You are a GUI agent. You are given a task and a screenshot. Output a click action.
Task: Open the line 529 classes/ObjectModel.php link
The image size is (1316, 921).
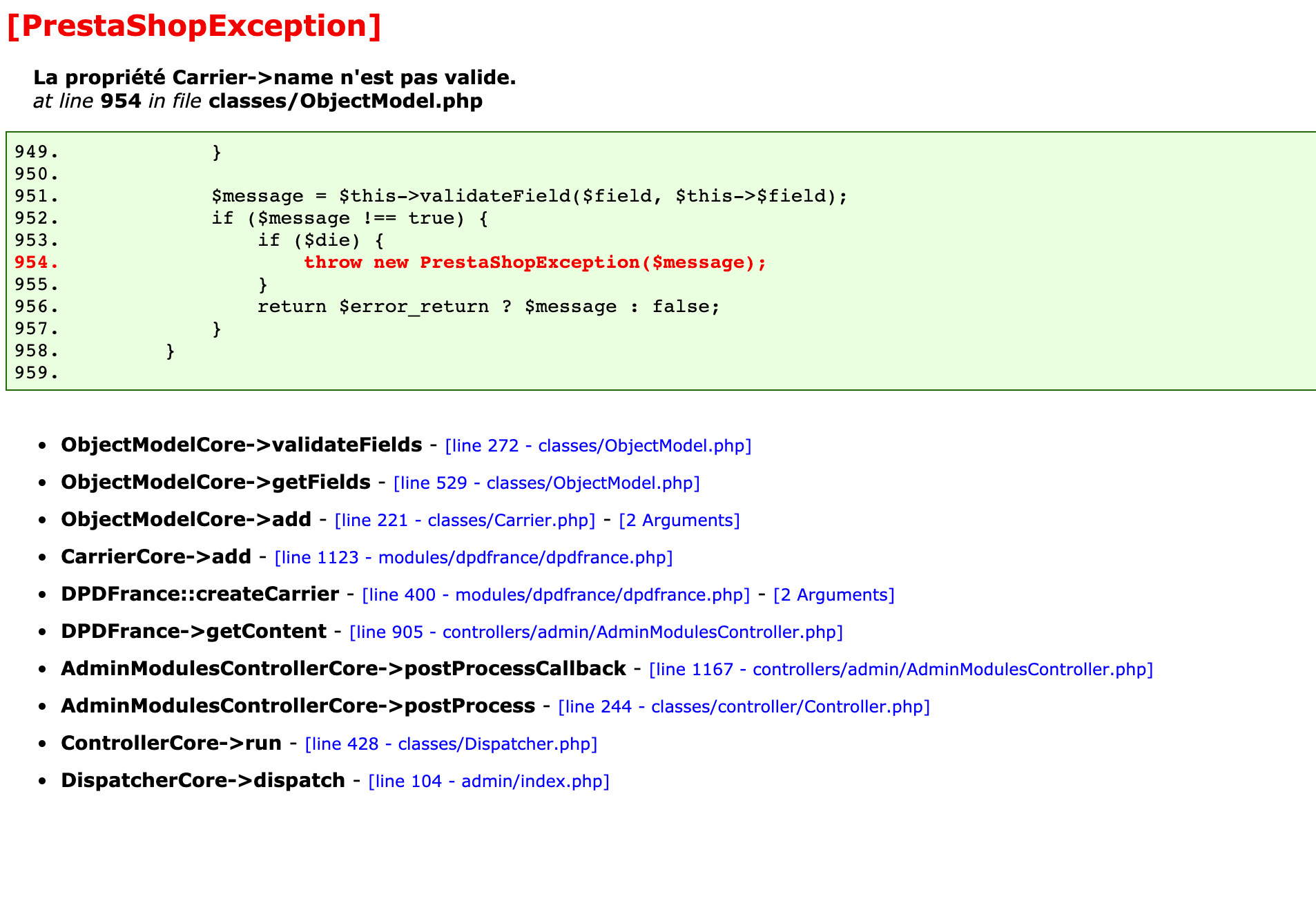click(x=546, y=483)
